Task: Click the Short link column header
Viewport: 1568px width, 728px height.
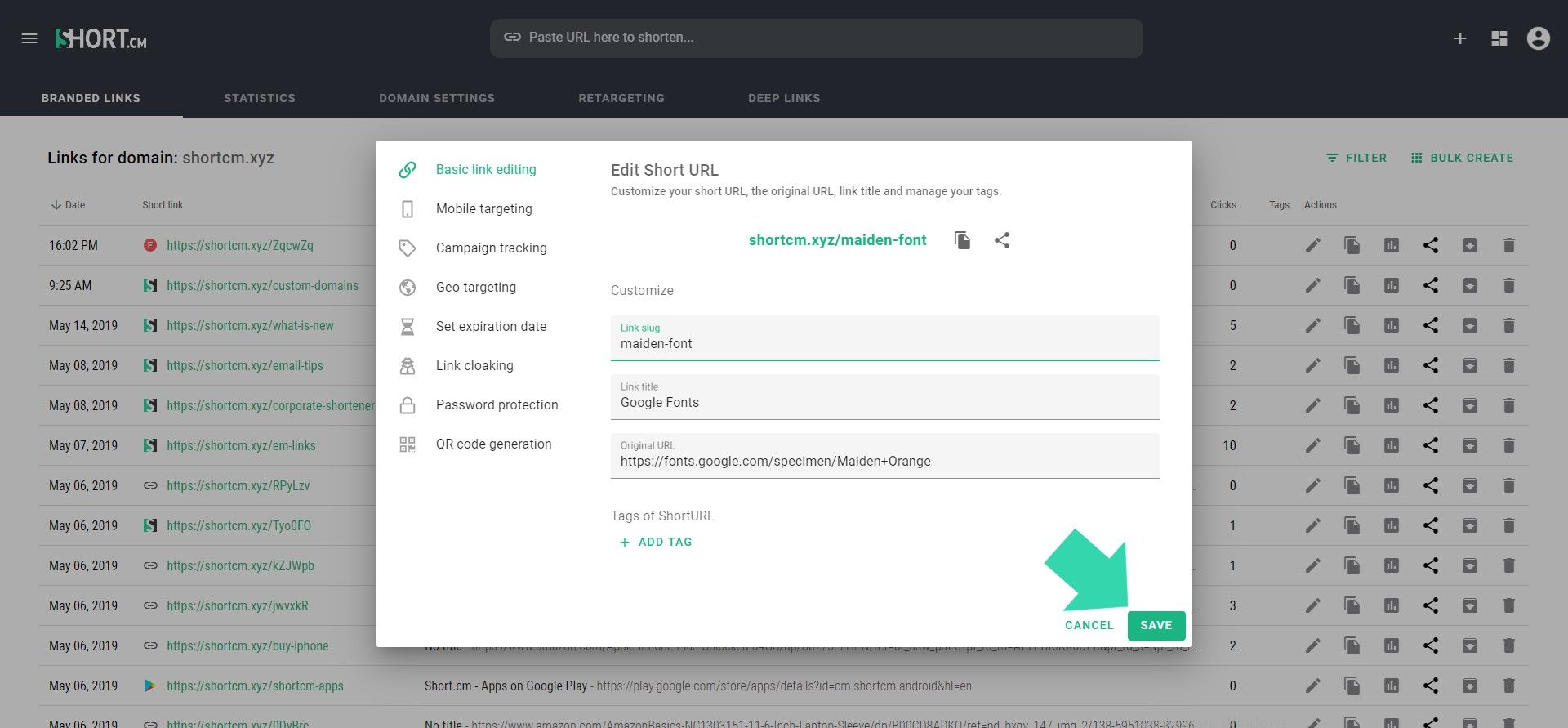Action: [x=163, y=205]
